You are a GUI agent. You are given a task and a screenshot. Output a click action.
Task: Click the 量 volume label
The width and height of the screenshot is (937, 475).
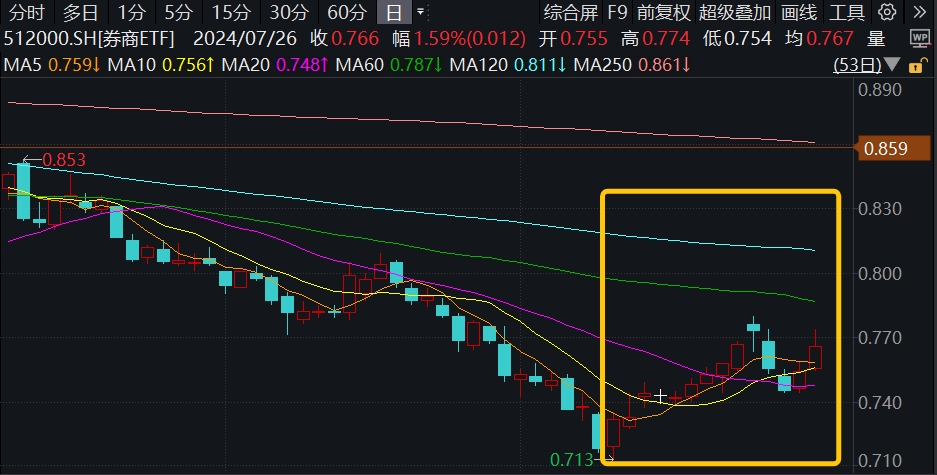875,39
